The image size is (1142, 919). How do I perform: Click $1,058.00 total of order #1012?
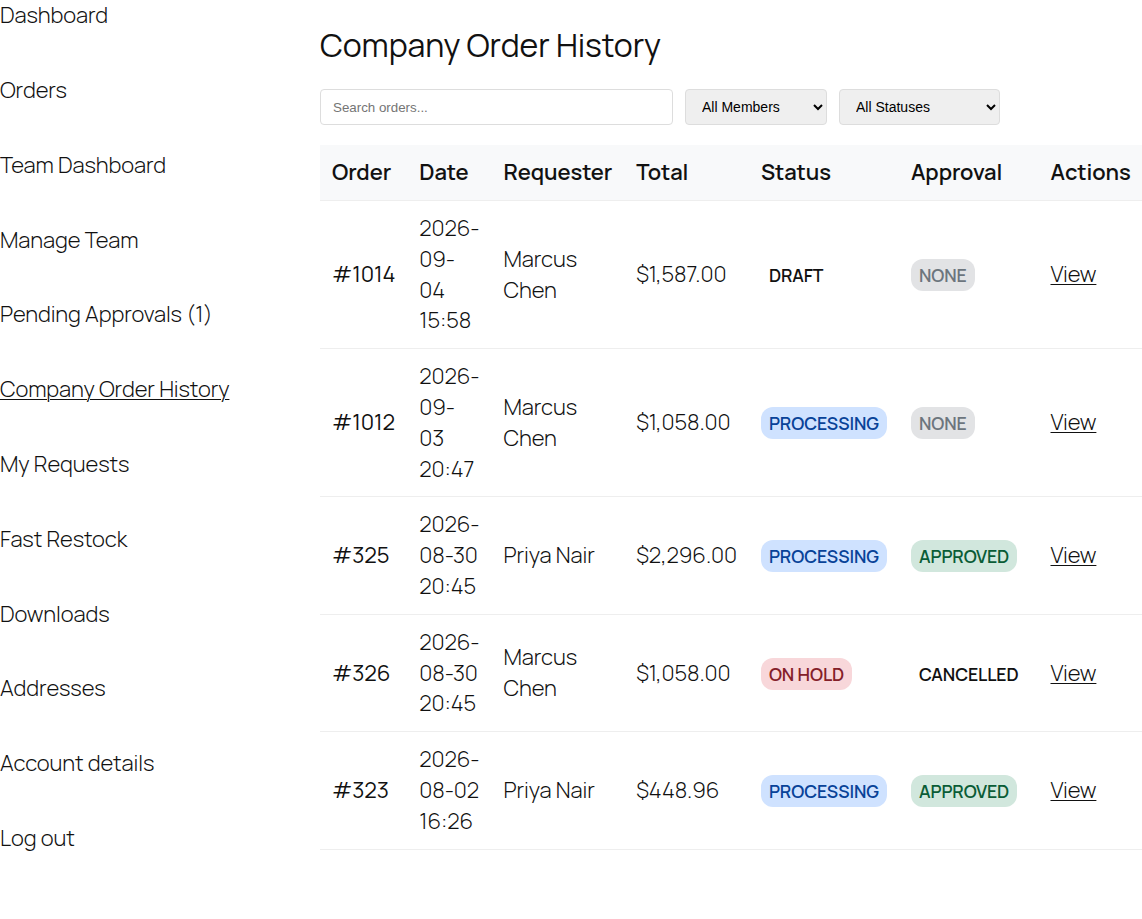(683, 422)
